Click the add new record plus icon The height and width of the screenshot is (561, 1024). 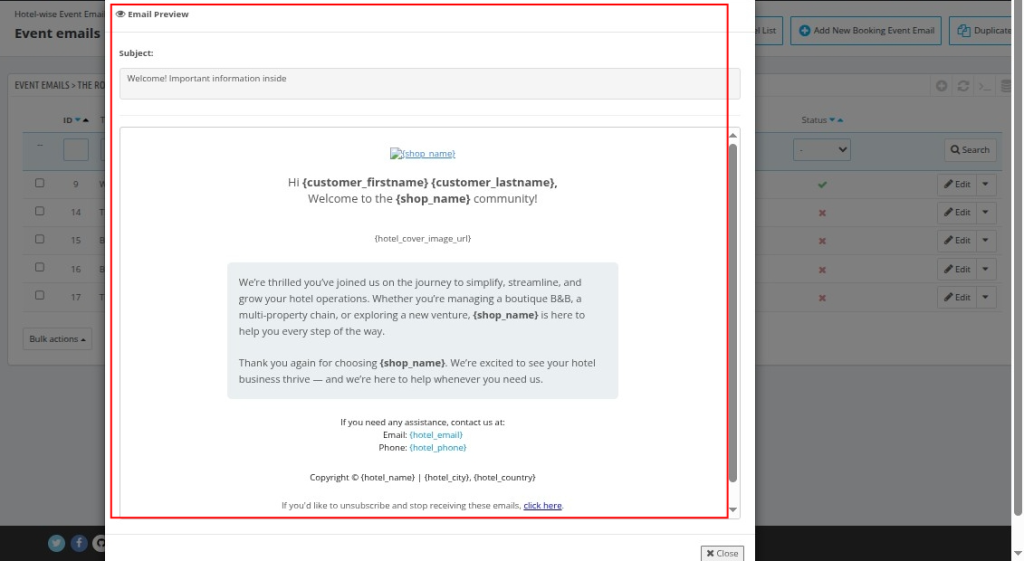pyautogui.click(x=942, y=86)
